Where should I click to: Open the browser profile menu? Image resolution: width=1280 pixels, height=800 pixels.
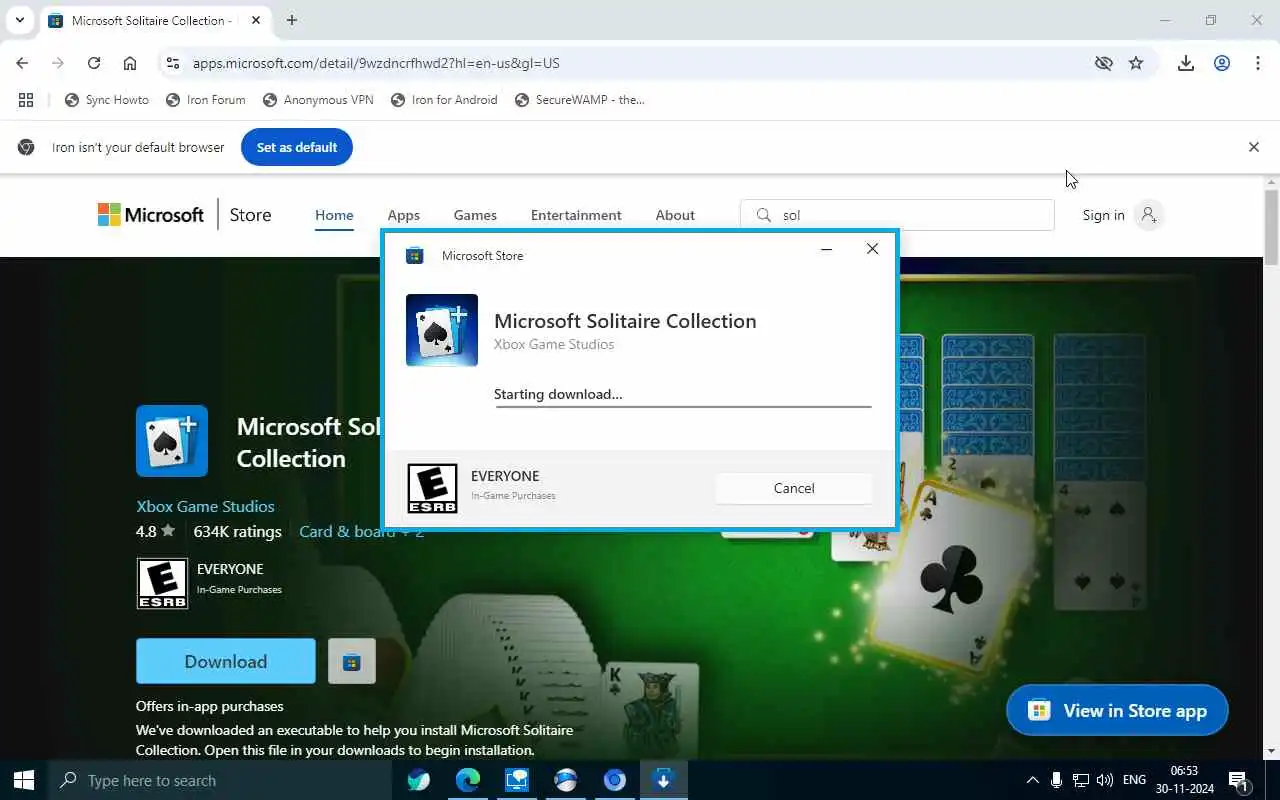1222,63
